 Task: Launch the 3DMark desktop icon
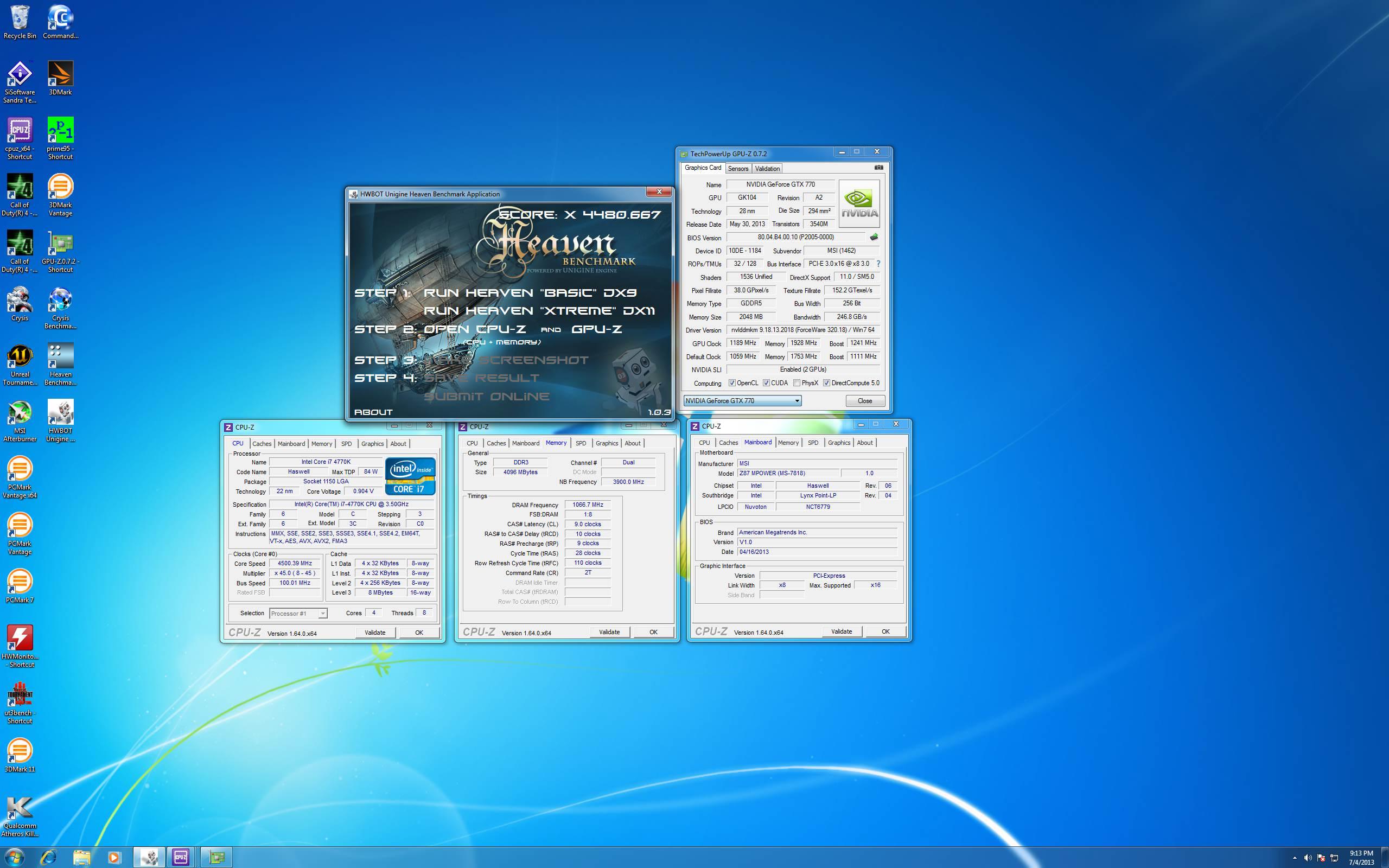coord(60,78)
